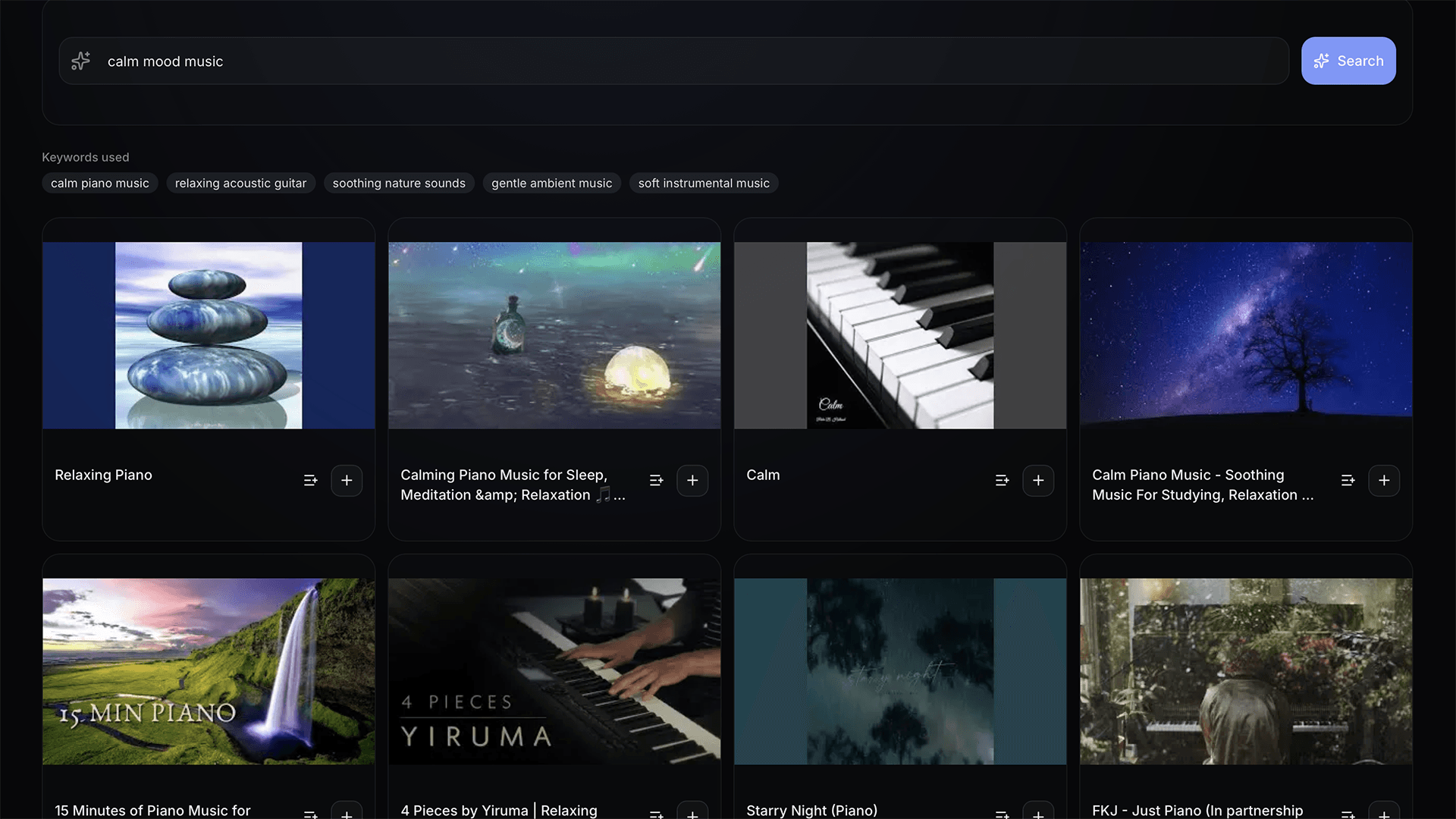Click the plus button on the Calm track

coord(1038,481)
